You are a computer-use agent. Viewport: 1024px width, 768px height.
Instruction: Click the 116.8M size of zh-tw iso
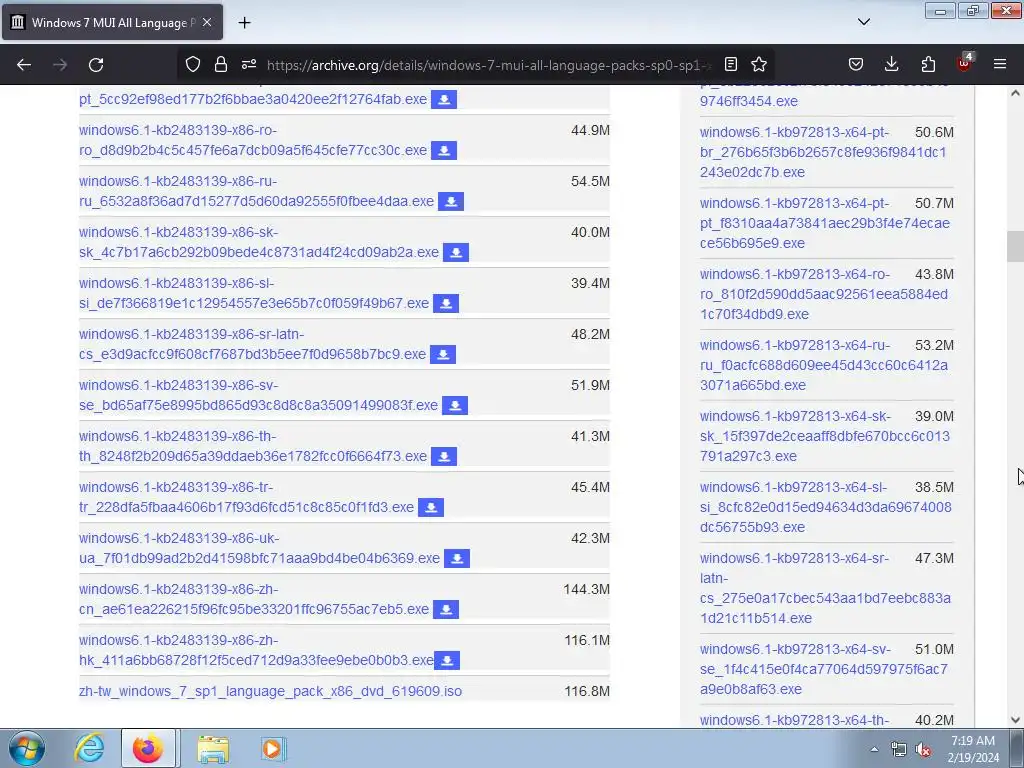(x=586, y=691)
